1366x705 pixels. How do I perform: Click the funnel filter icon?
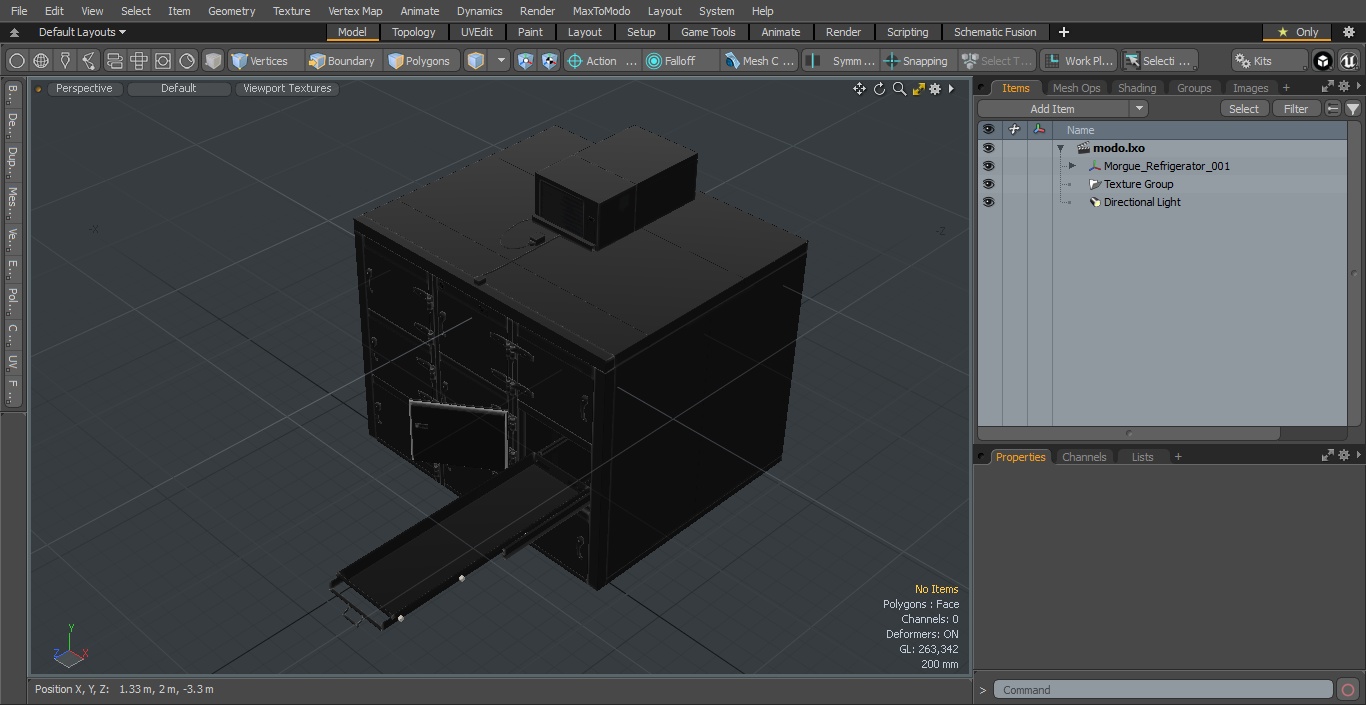click(1352, 109)
